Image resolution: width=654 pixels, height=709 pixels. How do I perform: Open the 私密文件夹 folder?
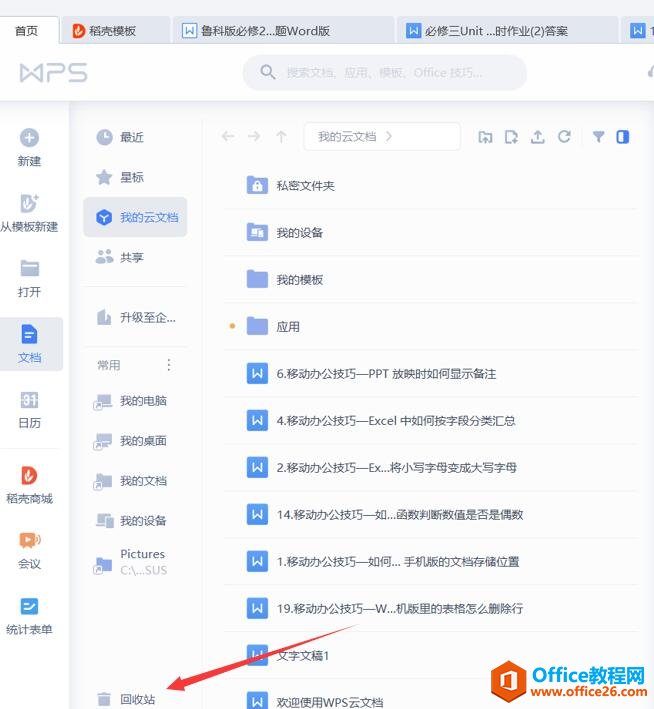point(430,185)
